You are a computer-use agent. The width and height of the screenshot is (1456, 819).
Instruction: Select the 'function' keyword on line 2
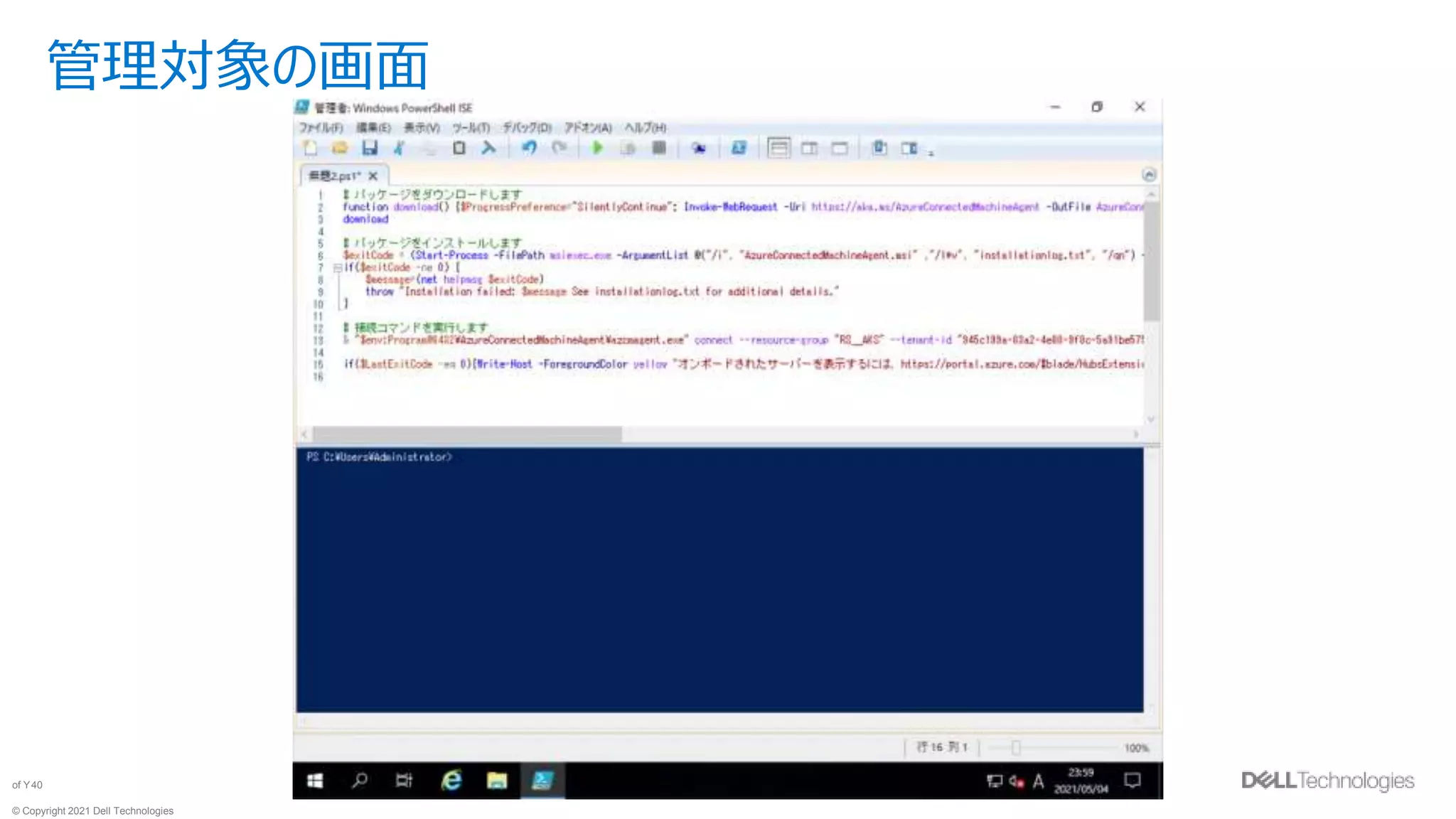(x=365, y=207)
